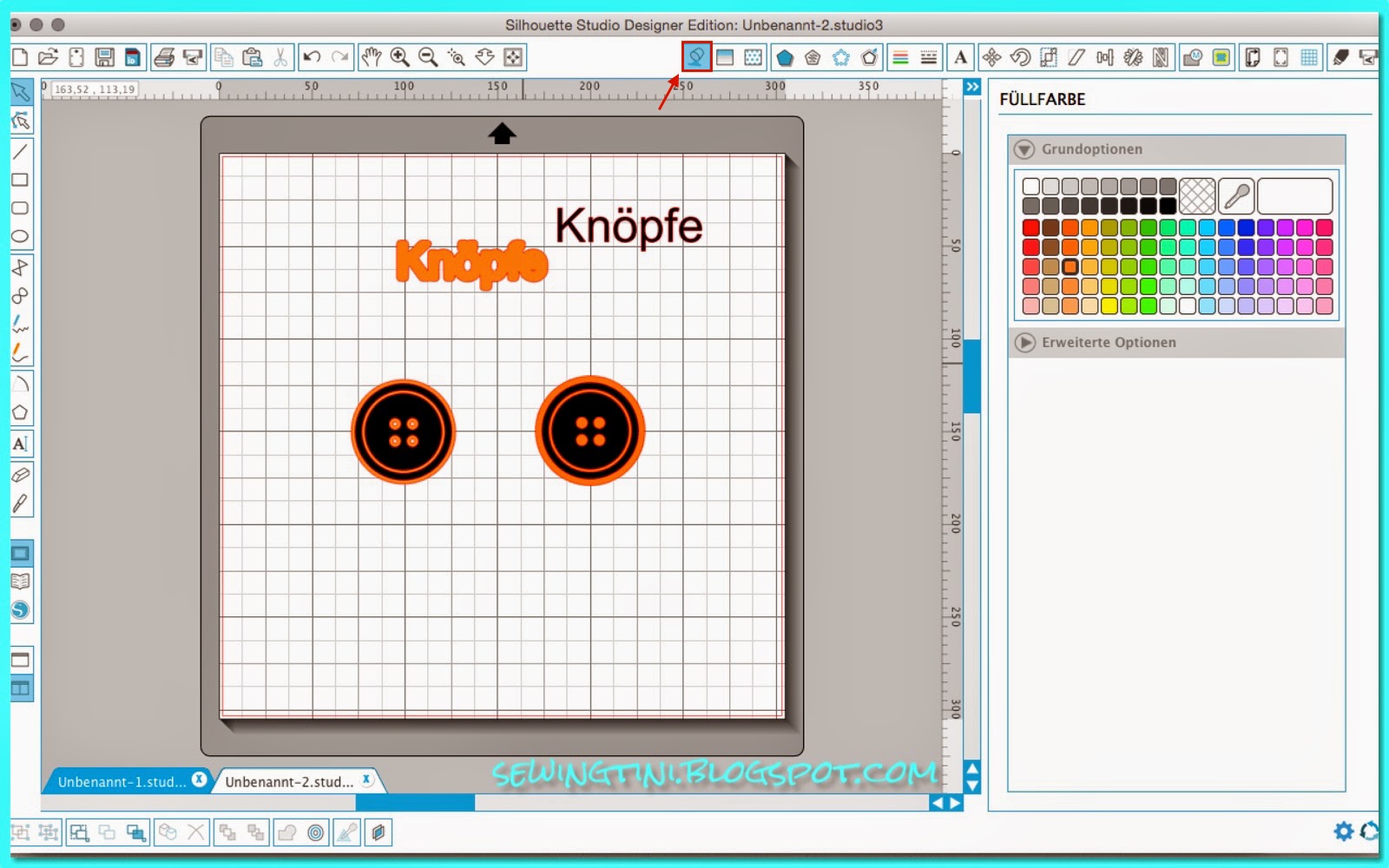Open the Fill Pattern options icon
Image resolution: width=1389 pixels, height=868 pixels.
752,57
